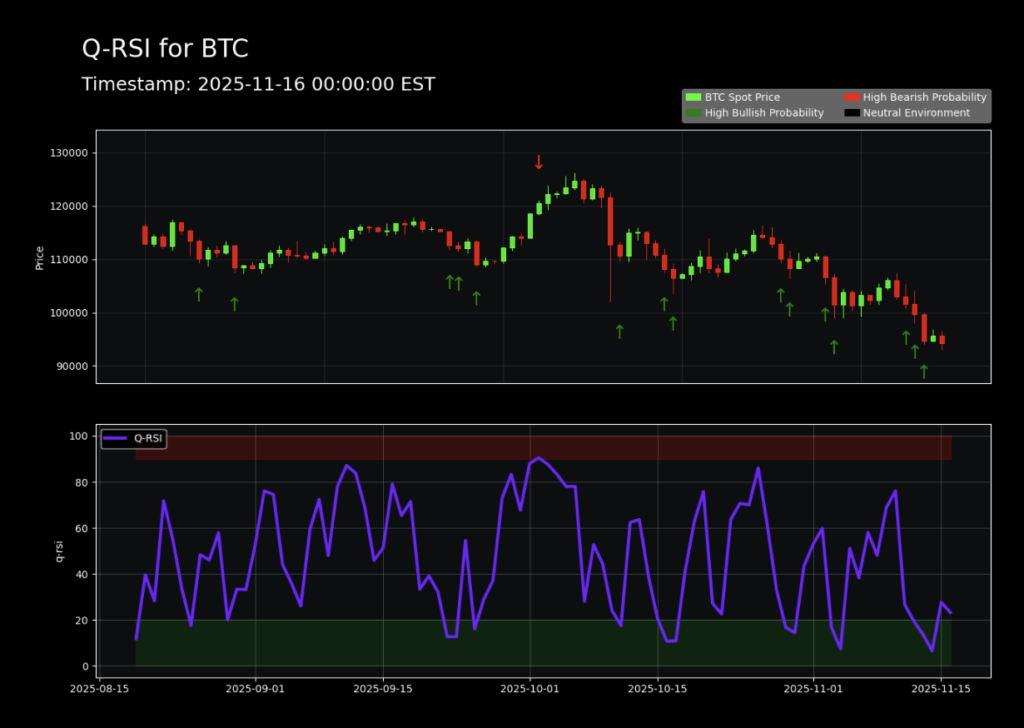Click the purple Q-RSI legend line sample
The image size is (1024, 728).
pyautogui.click(x=115, y=438)
